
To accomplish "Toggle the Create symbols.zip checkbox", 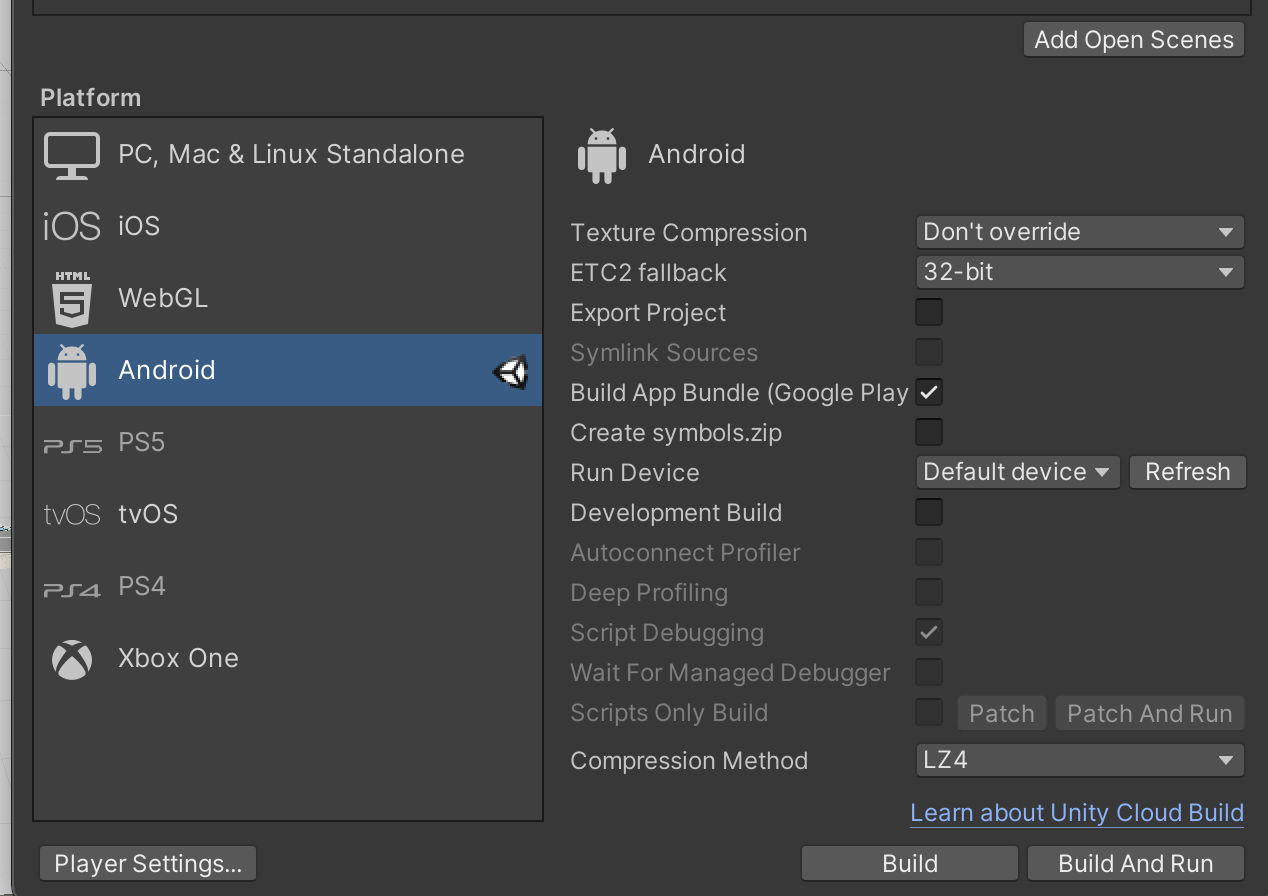I will 929,432.
